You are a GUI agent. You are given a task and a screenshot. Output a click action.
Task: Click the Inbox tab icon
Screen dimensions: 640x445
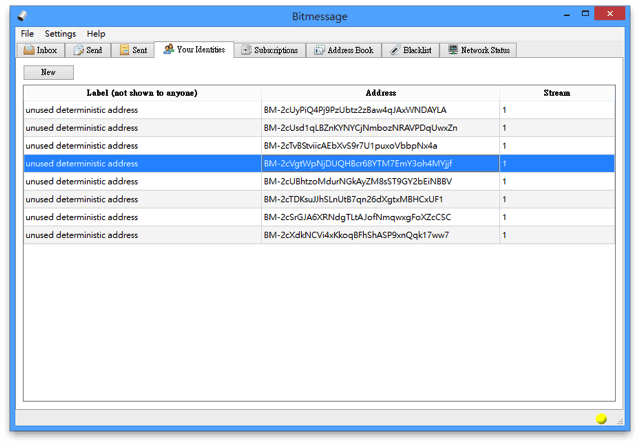(29, 50)
